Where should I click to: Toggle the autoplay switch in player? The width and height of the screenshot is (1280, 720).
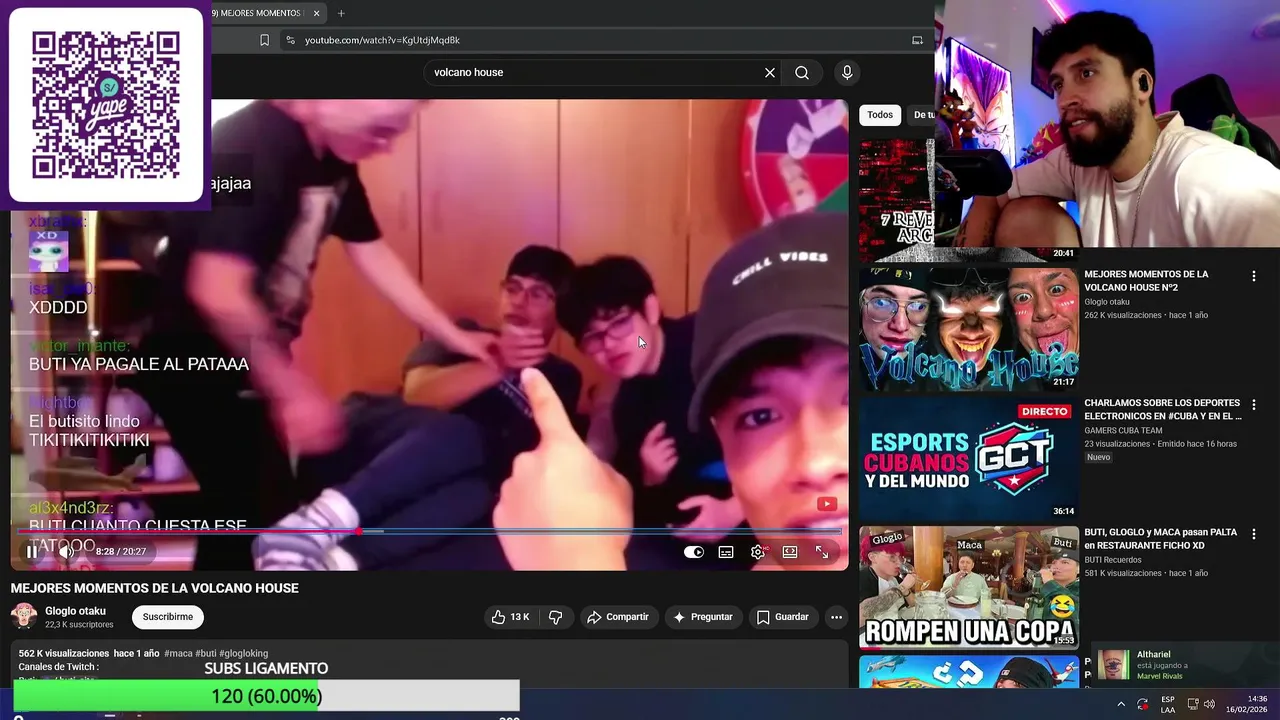point(694,552)
